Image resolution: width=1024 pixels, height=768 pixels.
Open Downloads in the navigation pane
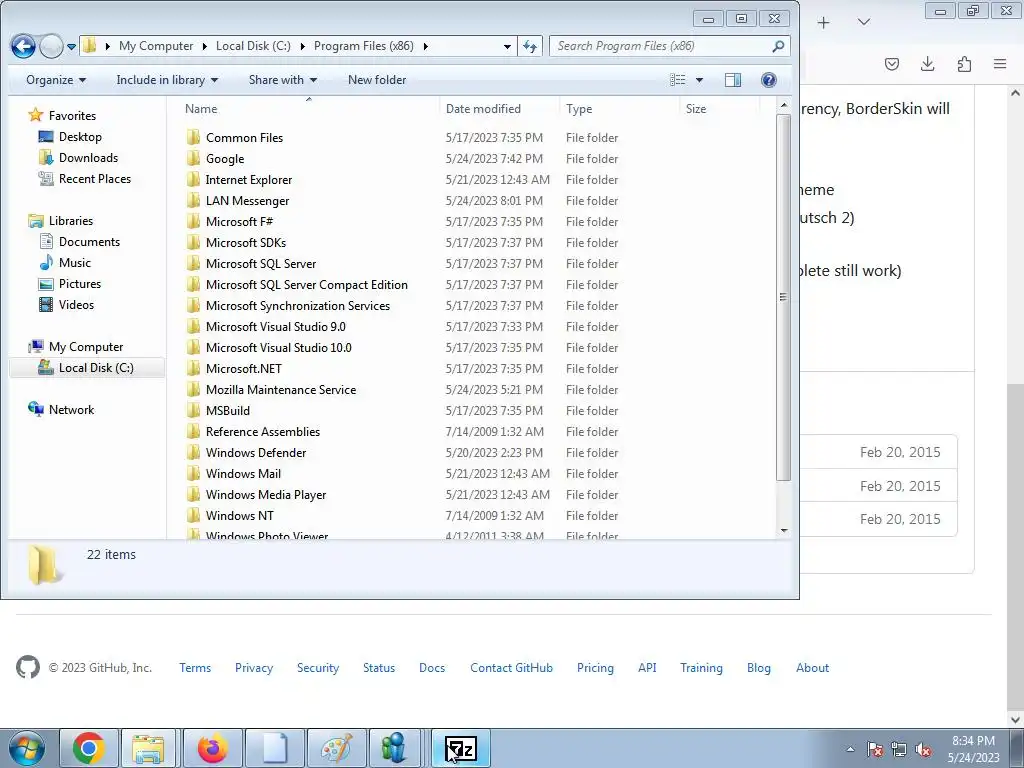click(x=78, y=157)
